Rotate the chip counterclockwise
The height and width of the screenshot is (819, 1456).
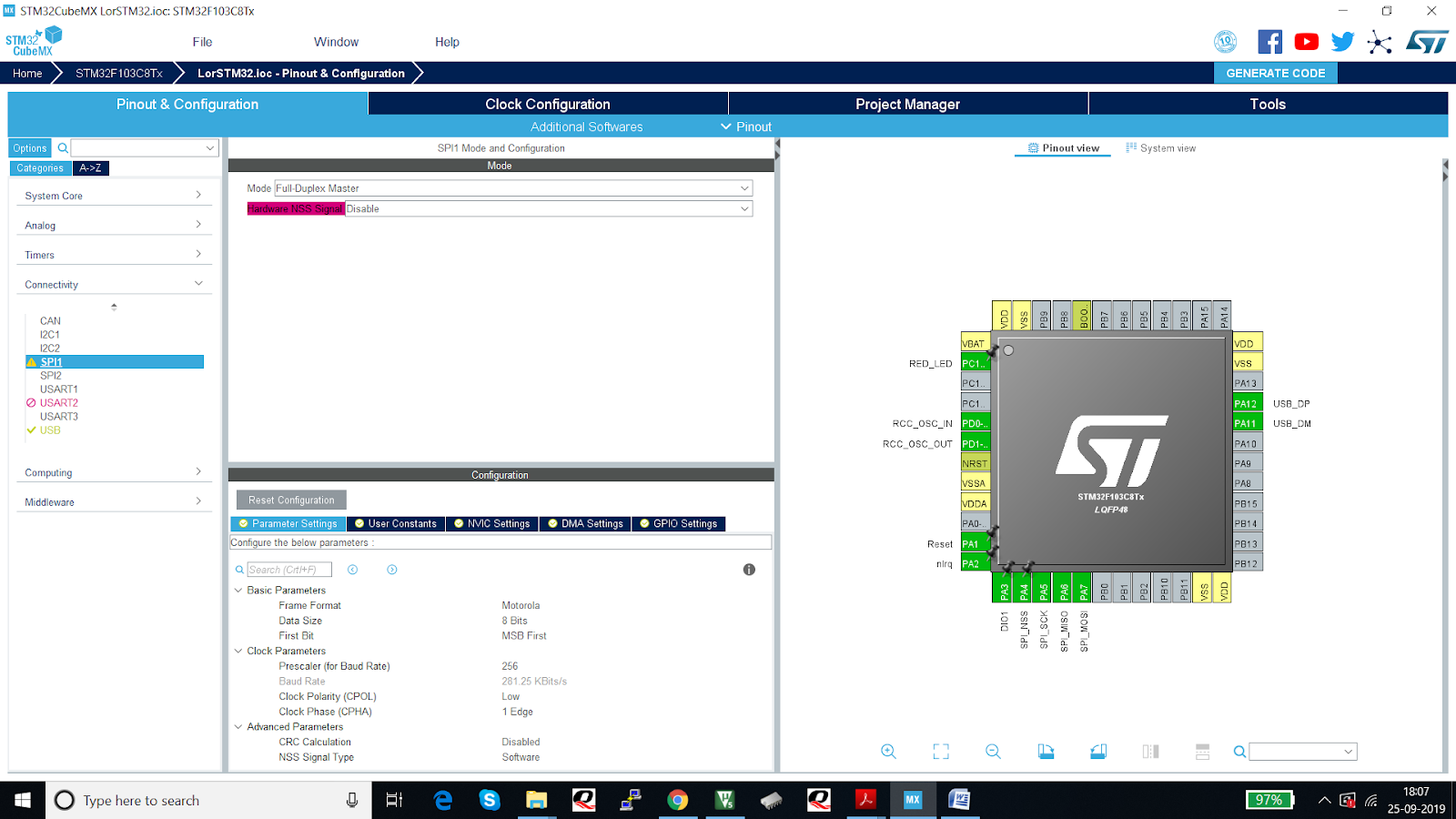click(1098, 751)
